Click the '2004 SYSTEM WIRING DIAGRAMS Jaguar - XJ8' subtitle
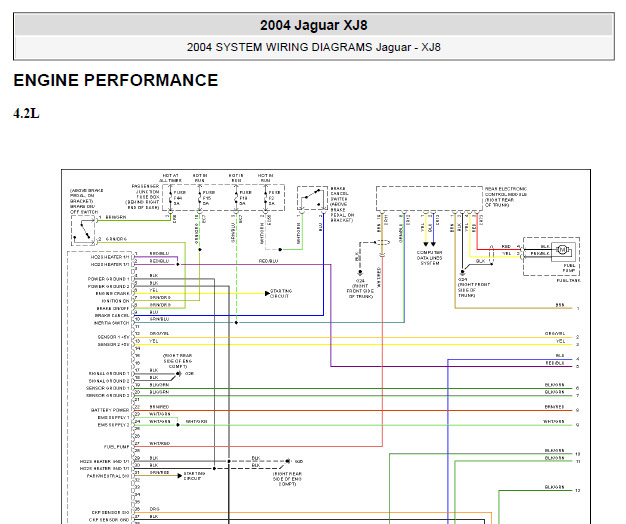The height and width of the screenshot is (524, 626). (313, 47)
